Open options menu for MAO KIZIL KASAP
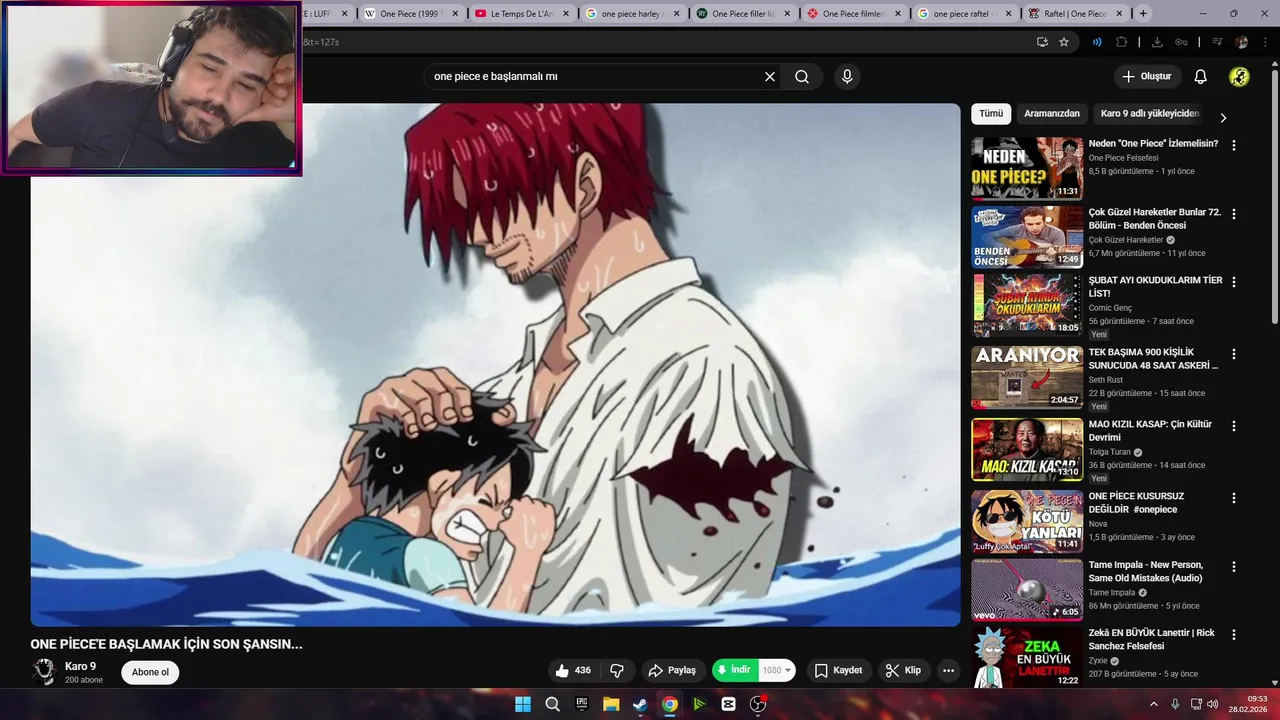This screenshot has height=720, width=1280. pos(1233,426)
